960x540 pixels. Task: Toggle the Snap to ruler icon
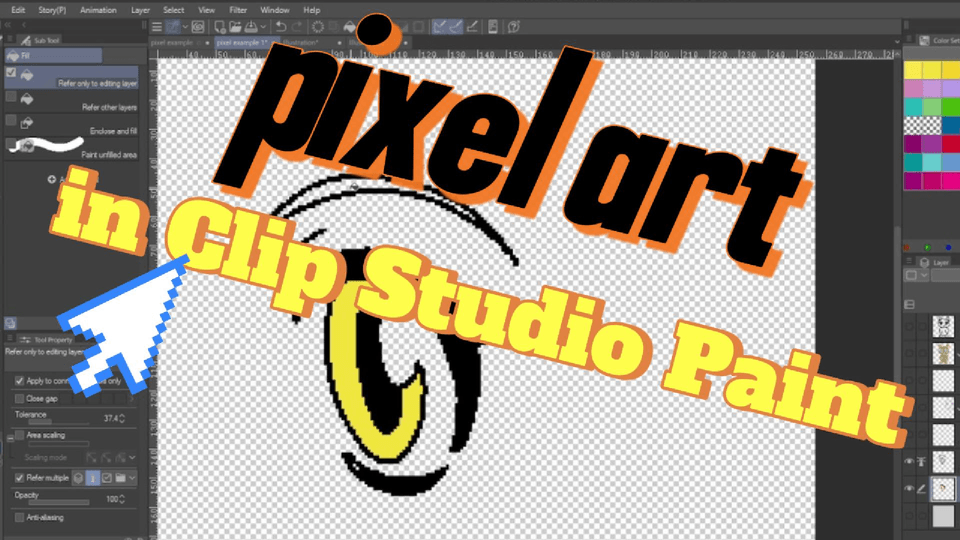440,27
